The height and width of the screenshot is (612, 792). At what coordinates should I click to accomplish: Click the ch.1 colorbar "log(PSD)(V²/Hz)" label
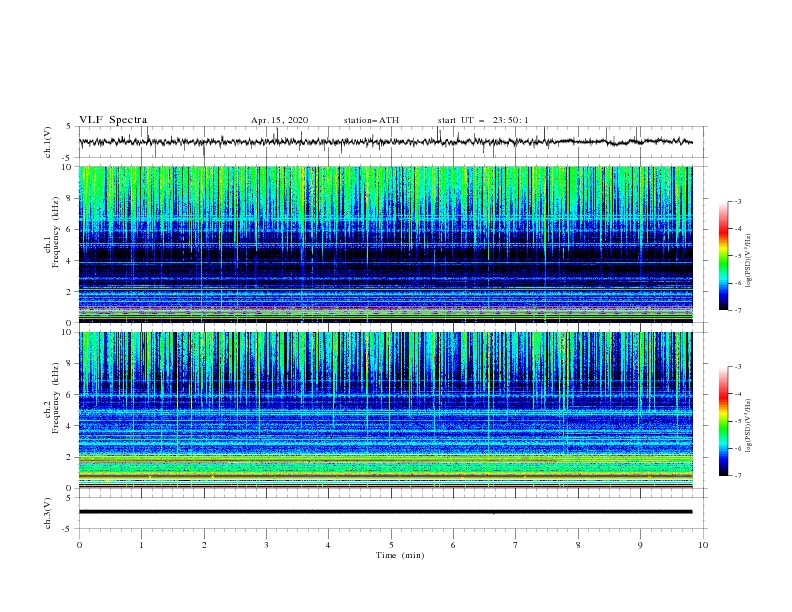pos(748,261)
